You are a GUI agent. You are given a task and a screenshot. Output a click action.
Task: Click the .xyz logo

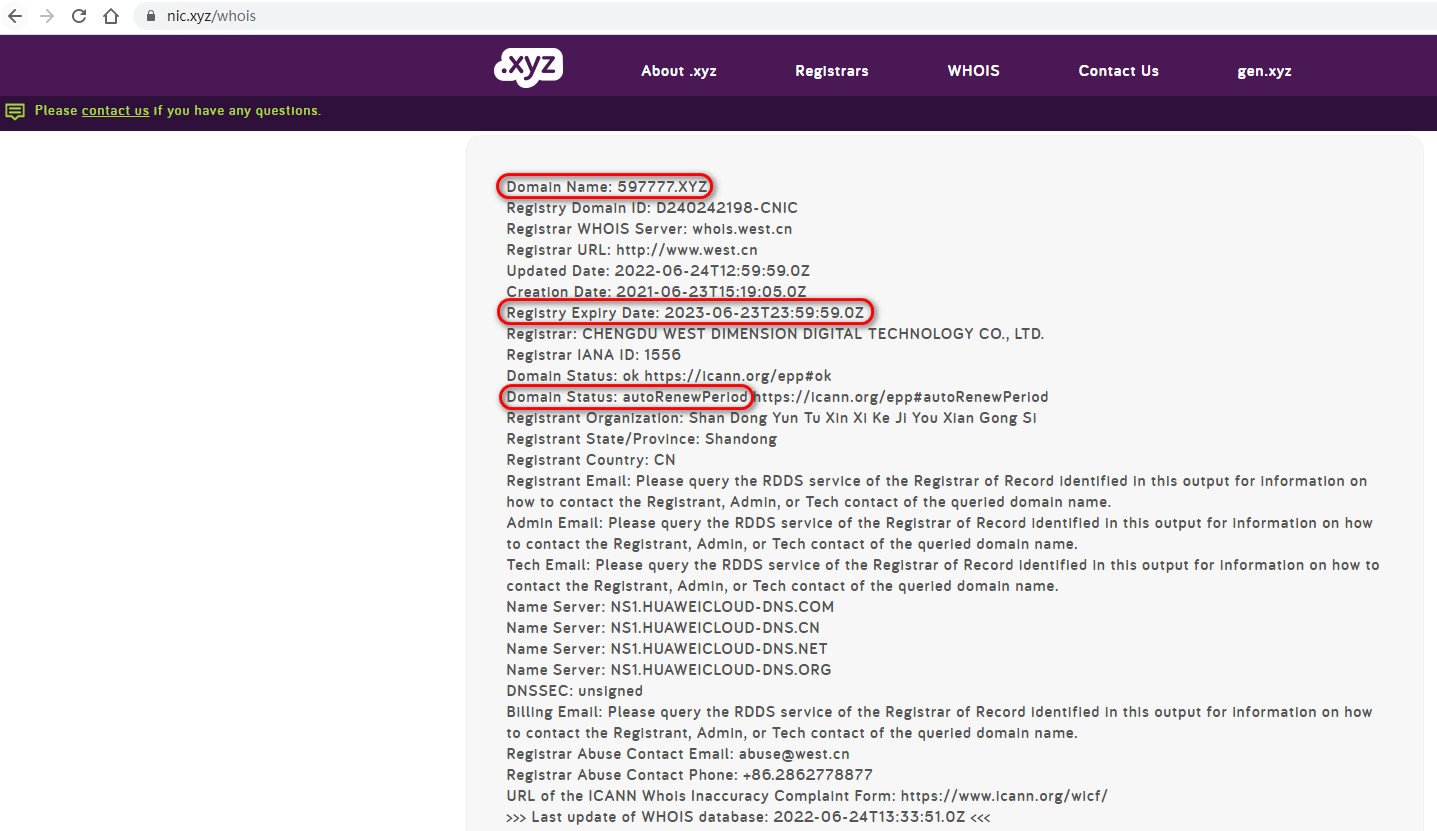[529, 67]
